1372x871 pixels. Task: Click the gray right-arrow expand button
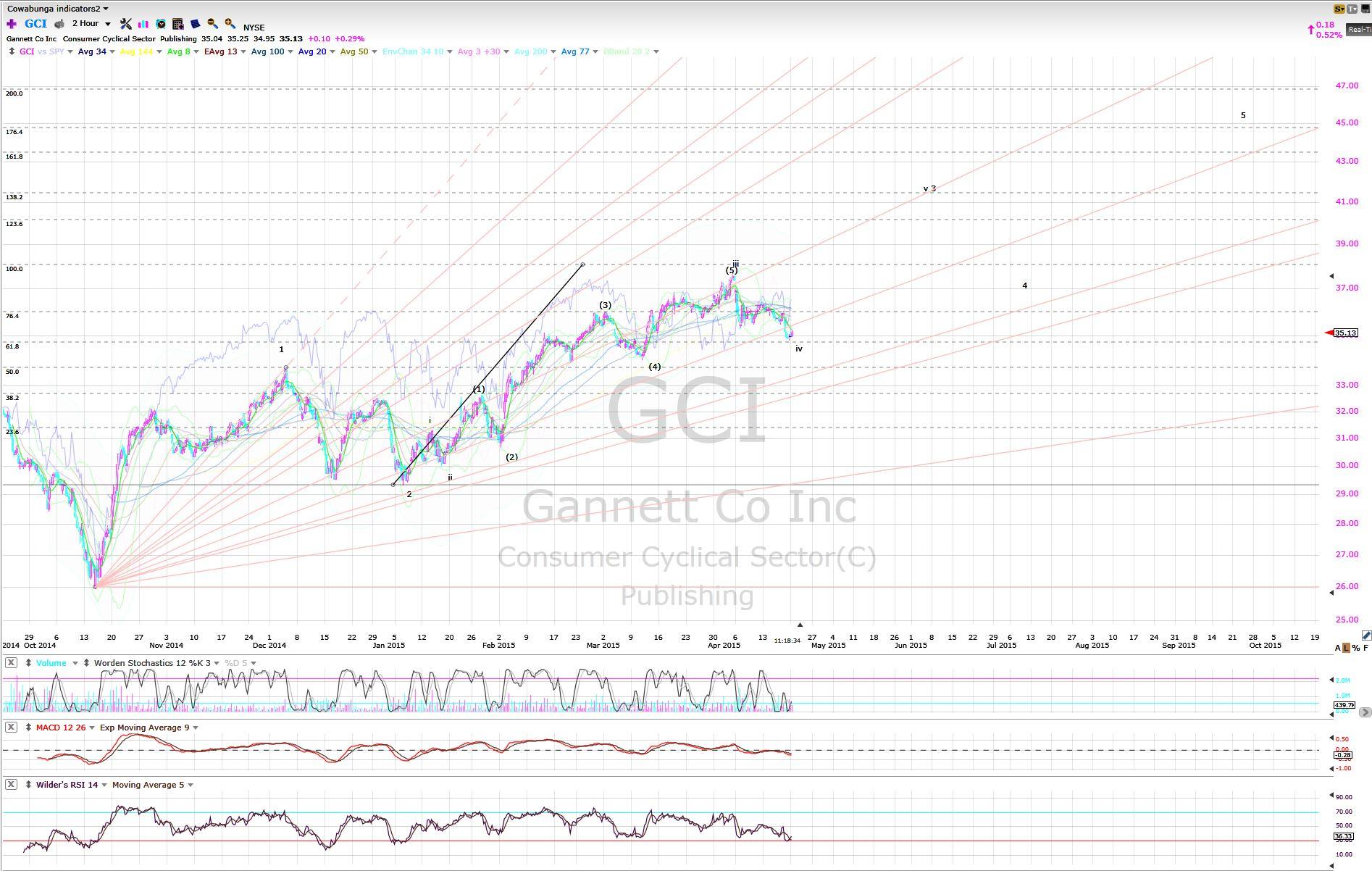tap(1365, 712)
